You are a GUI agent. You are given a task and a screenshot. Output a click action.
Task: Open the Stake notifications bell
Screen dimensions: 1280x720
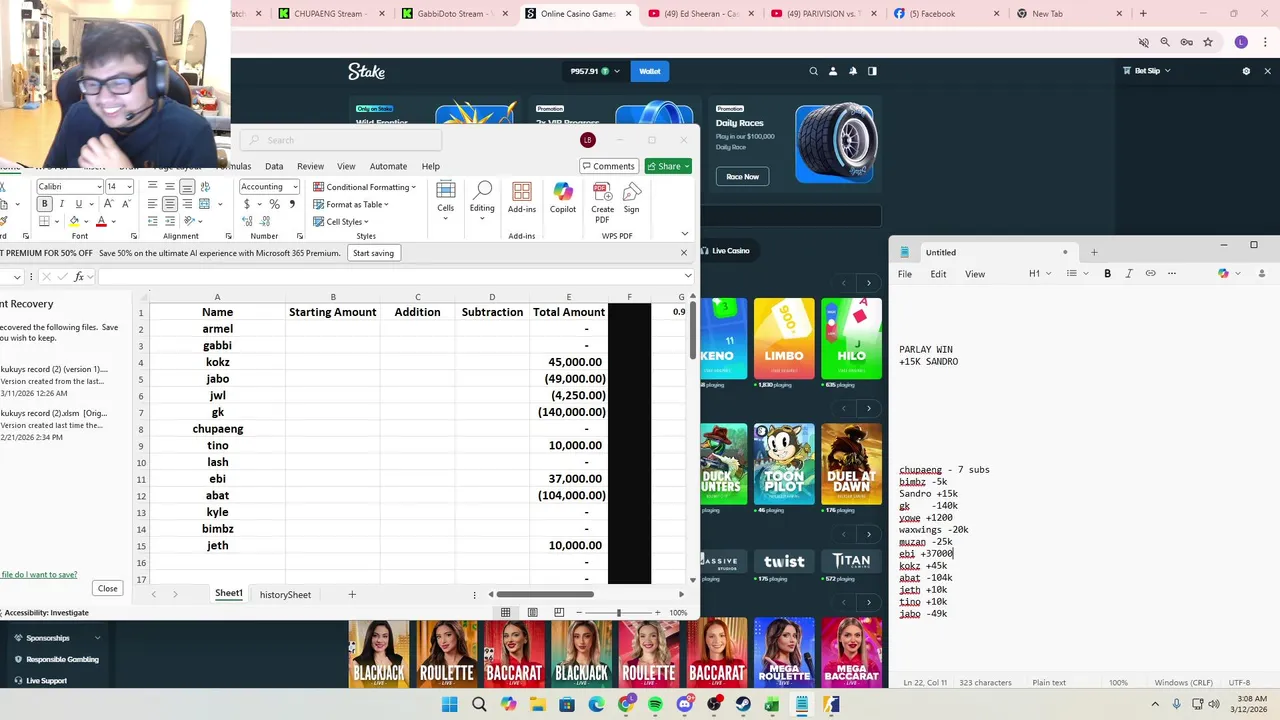point(852,71)
